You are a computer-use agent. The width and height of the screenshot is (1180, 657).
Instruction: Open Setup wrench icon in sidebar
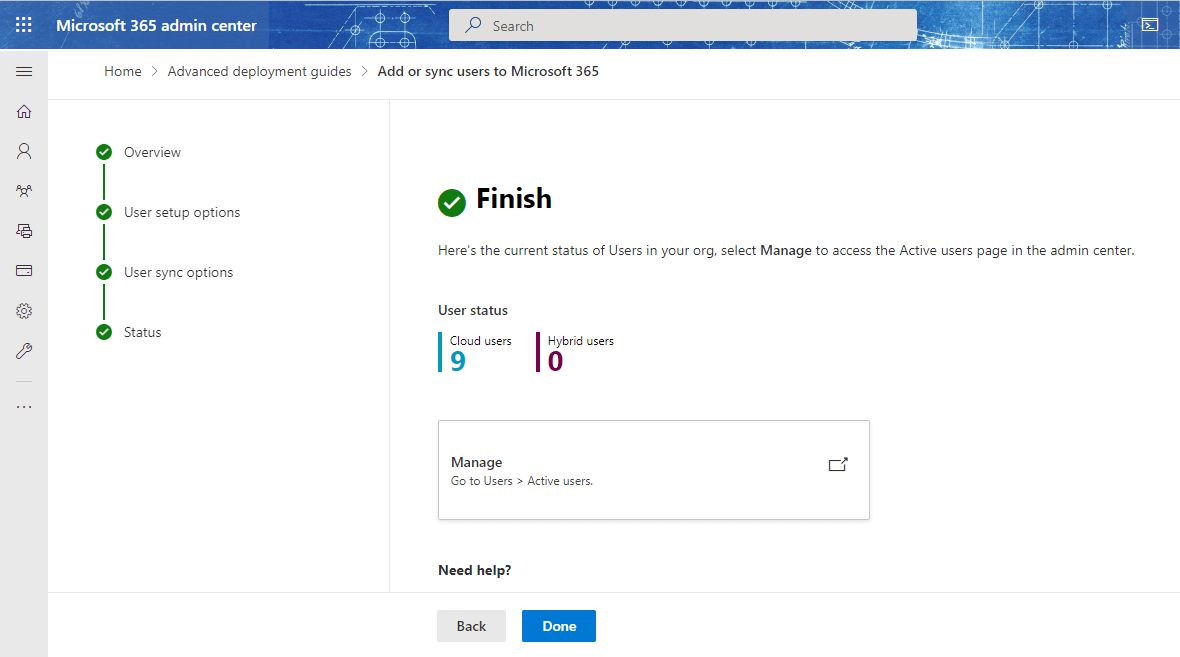click(x=24, y=351)
